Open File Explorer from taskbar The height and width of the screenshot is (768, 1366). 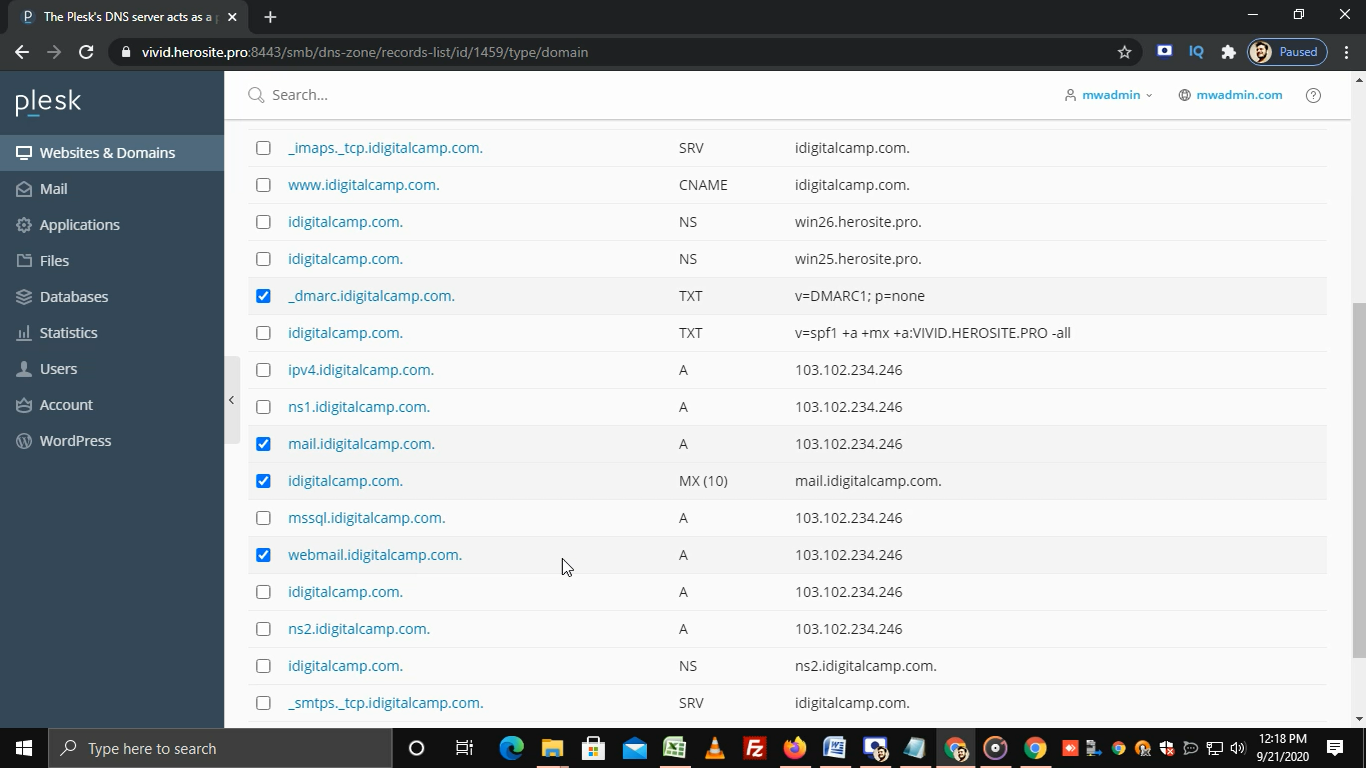point(552,748)
